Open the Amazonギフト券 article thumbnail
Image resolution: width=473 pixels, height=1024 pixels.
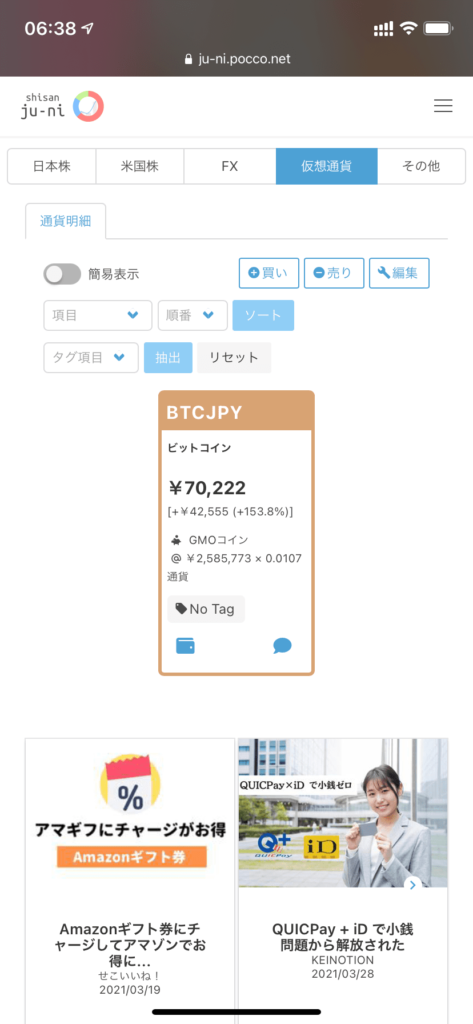tap(130, 813)
